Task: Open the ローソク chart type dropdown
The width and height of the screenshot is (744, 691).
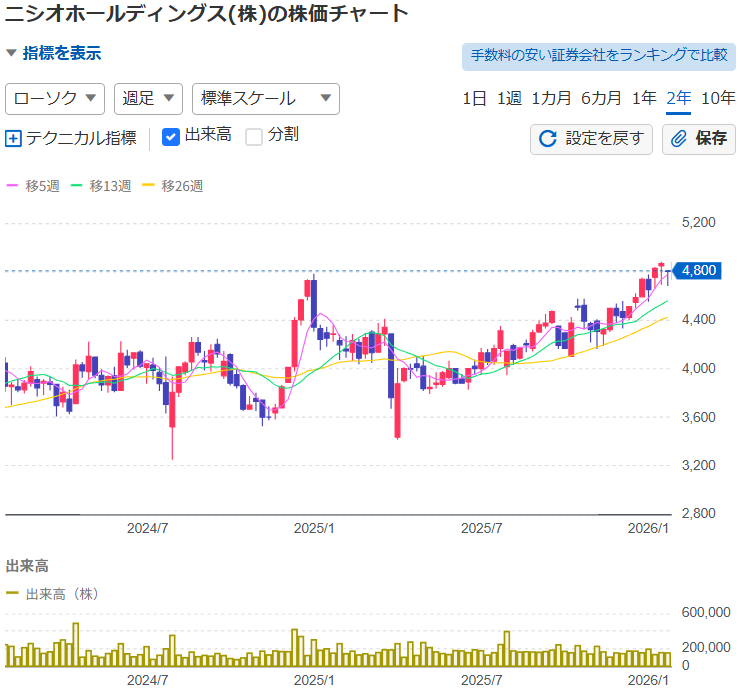Action: click(55, 98)
